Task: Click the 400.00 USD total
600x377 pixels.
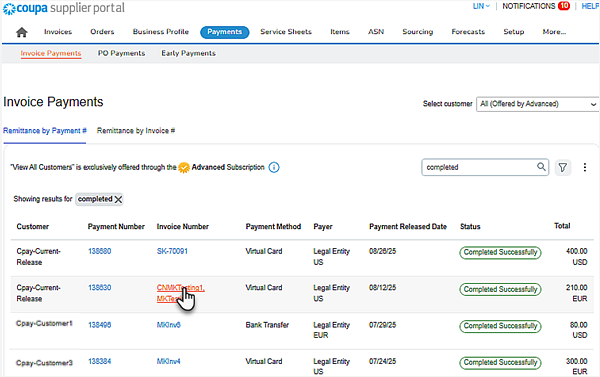Action: (x=576, y=257)
